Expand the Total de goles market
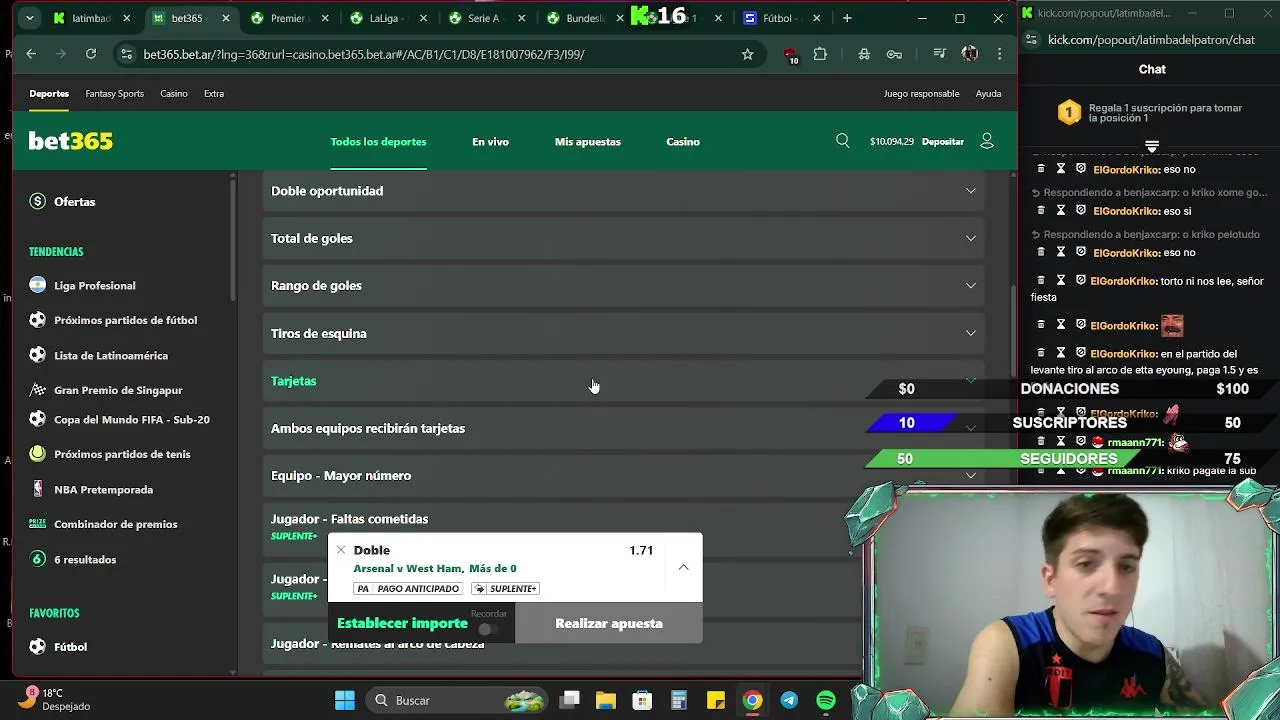This screenshot has width=1280, height=720. click(623, 238)
